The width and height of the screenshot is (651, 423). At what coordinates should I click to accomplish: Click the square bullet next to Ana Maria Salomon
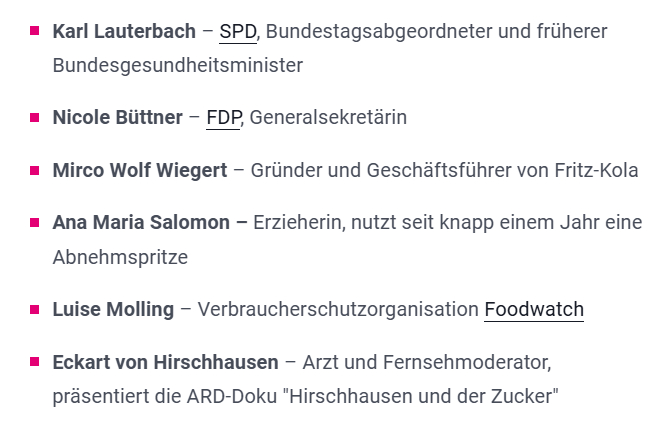[35, 222]
